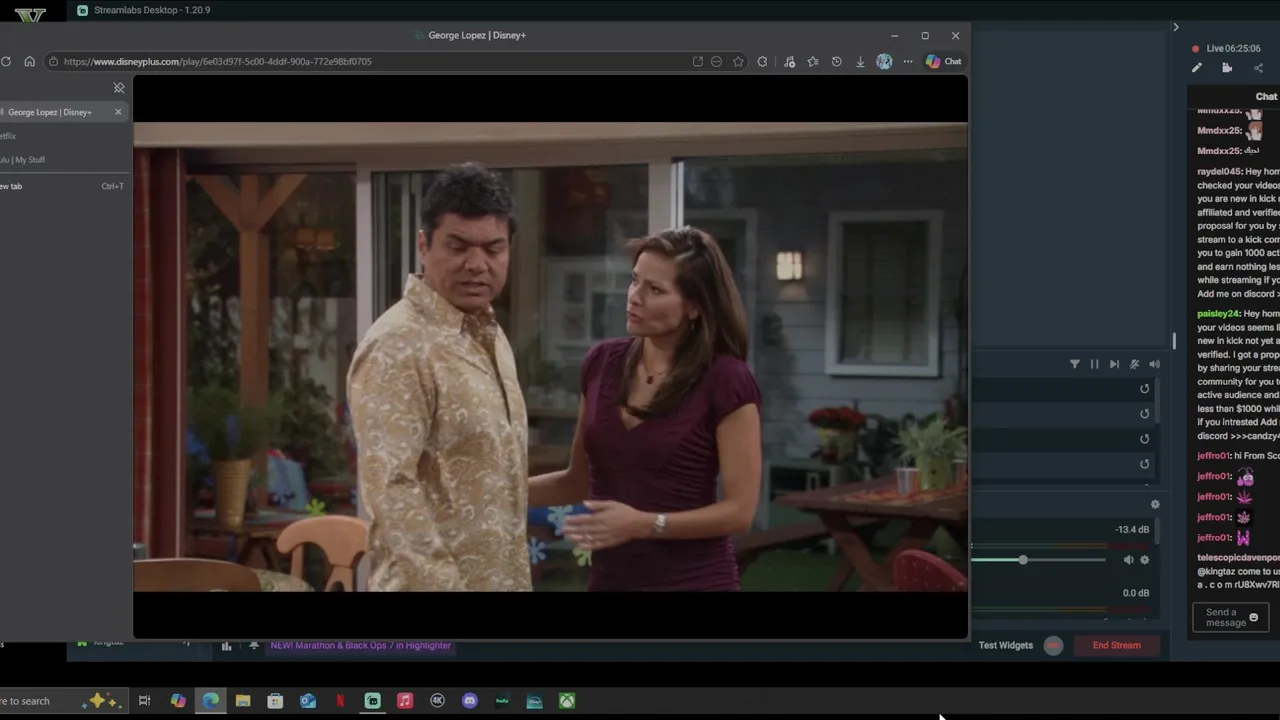Click the Streamlabs stats bar-chart icon
1280x720 pixels.
[226, 646]
